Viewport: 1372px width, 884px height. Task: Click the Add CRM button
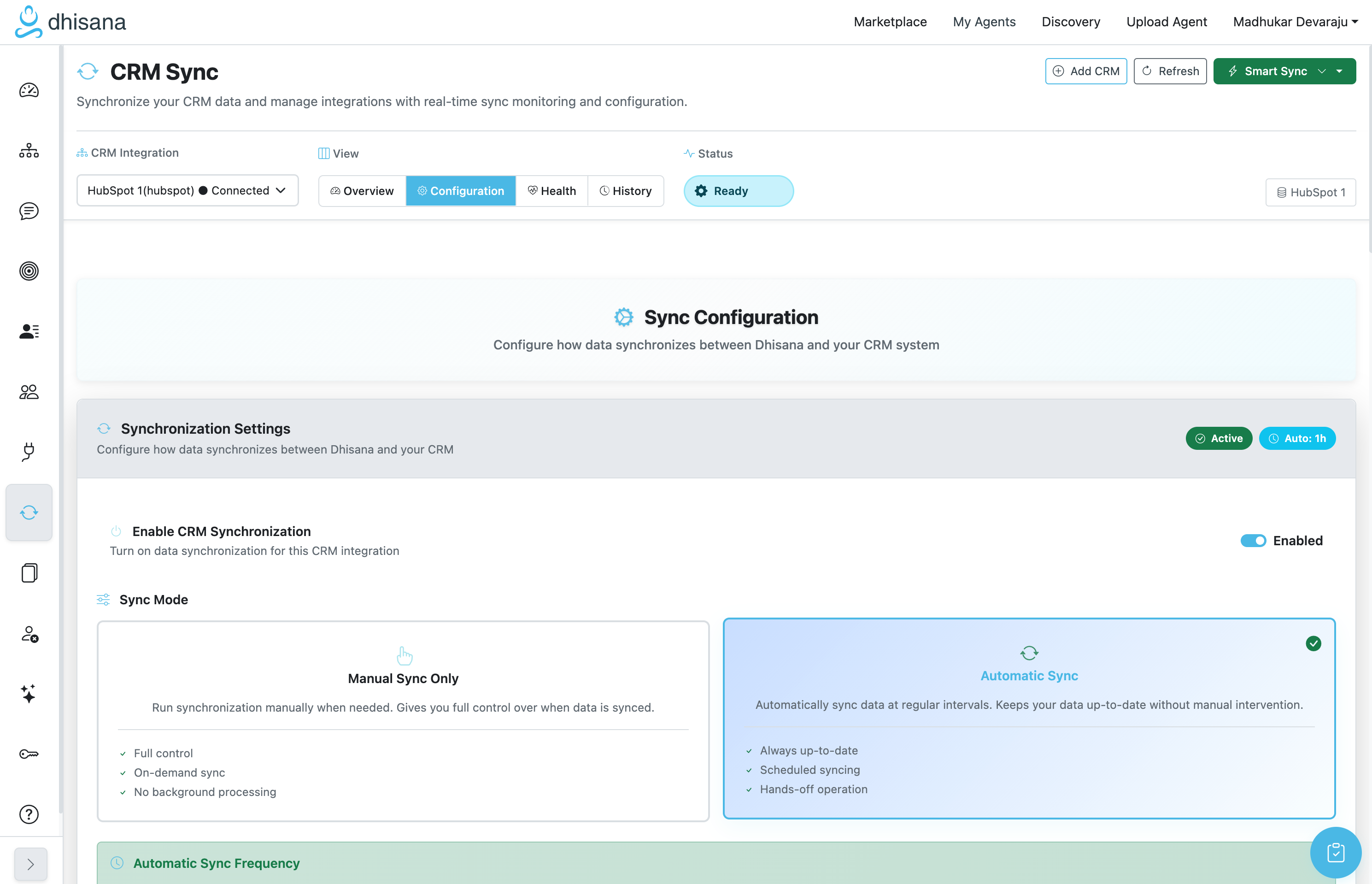click(1085, 71)
